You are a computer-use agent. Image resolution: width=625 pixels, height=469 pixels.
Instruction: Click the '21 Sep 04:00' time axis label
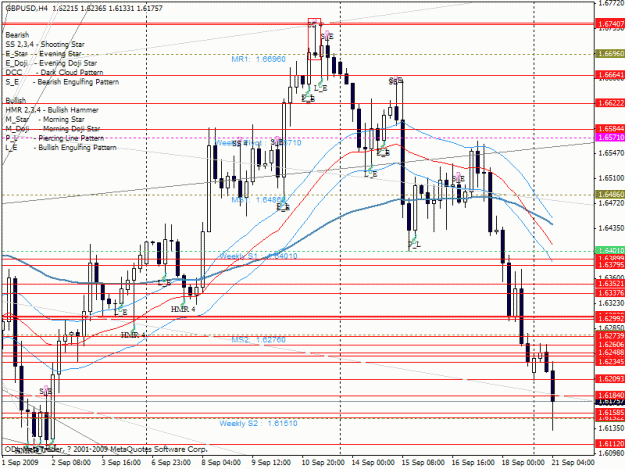573,463
